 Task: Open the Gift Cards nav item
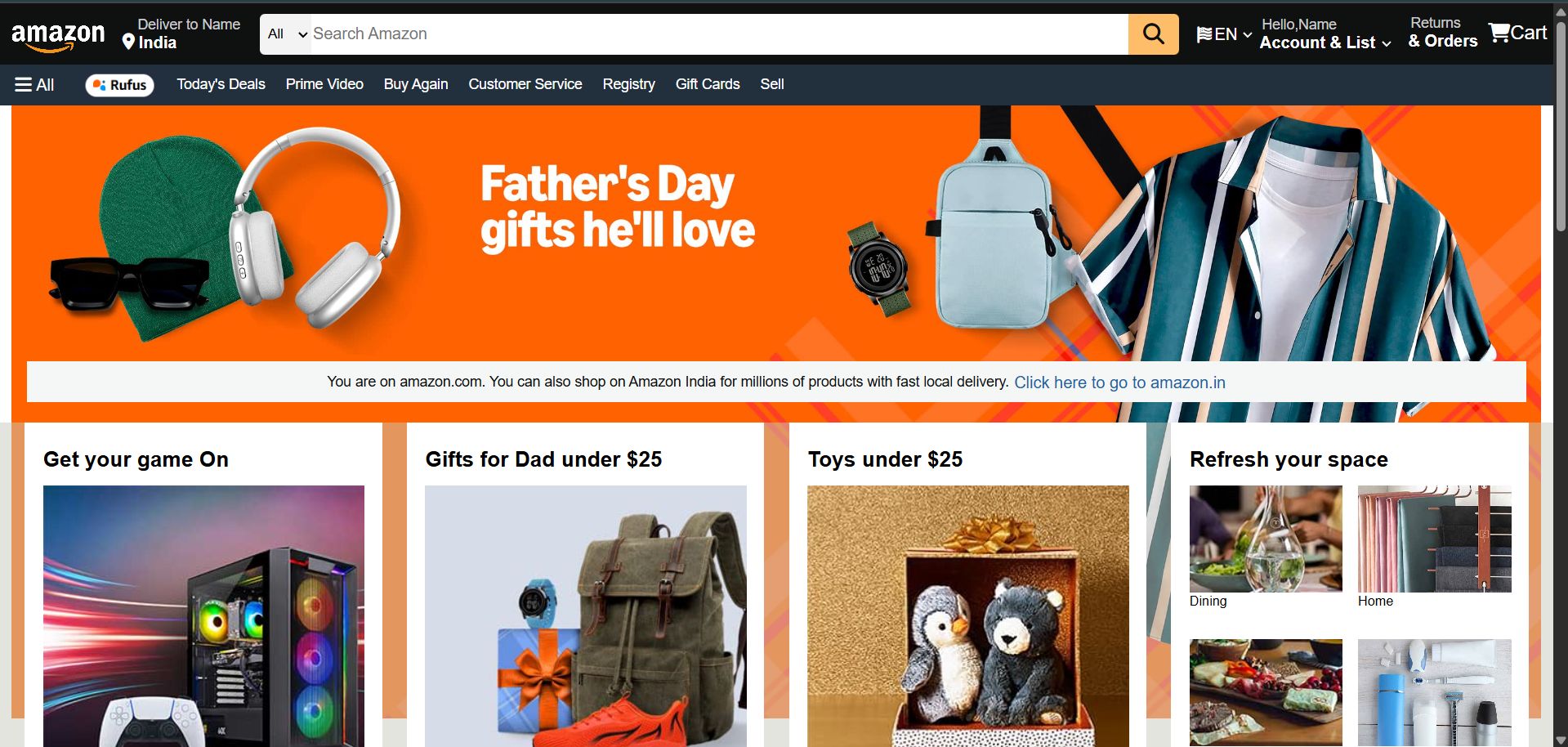point(708,84)
